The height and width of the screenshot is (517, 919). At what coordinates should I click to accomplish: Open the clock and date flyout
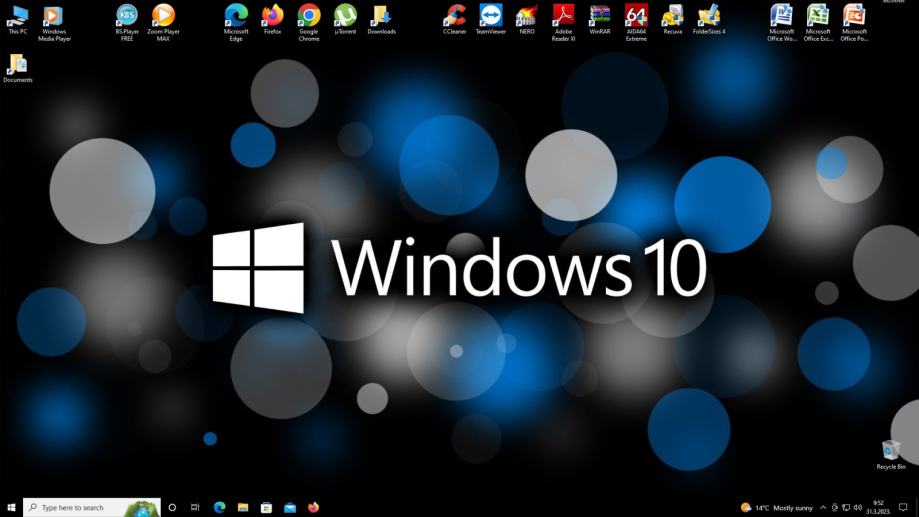click(x=878, y=508)
